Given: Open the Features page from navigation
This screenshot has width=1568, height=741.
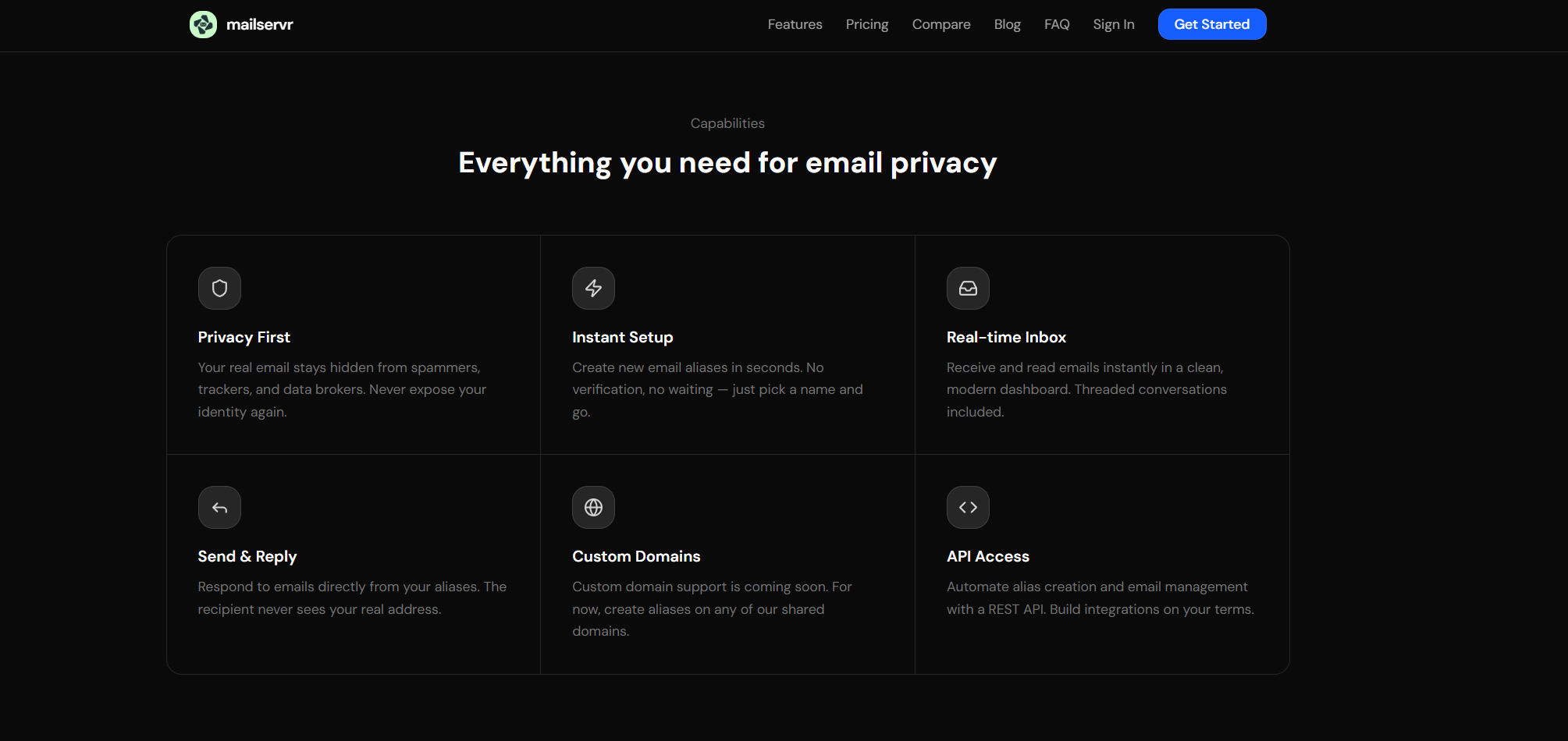Looking at the screenshot, I should point(795,24).
